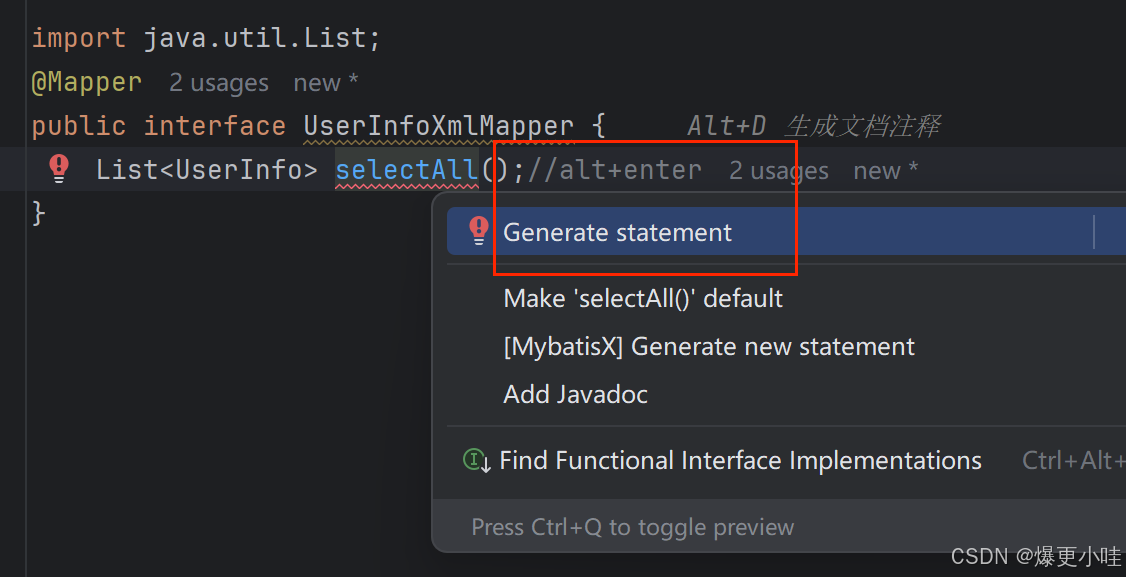Click the new * hint on selectAll line
Viewport: 1126px width, 577px height.
[885, 171]
